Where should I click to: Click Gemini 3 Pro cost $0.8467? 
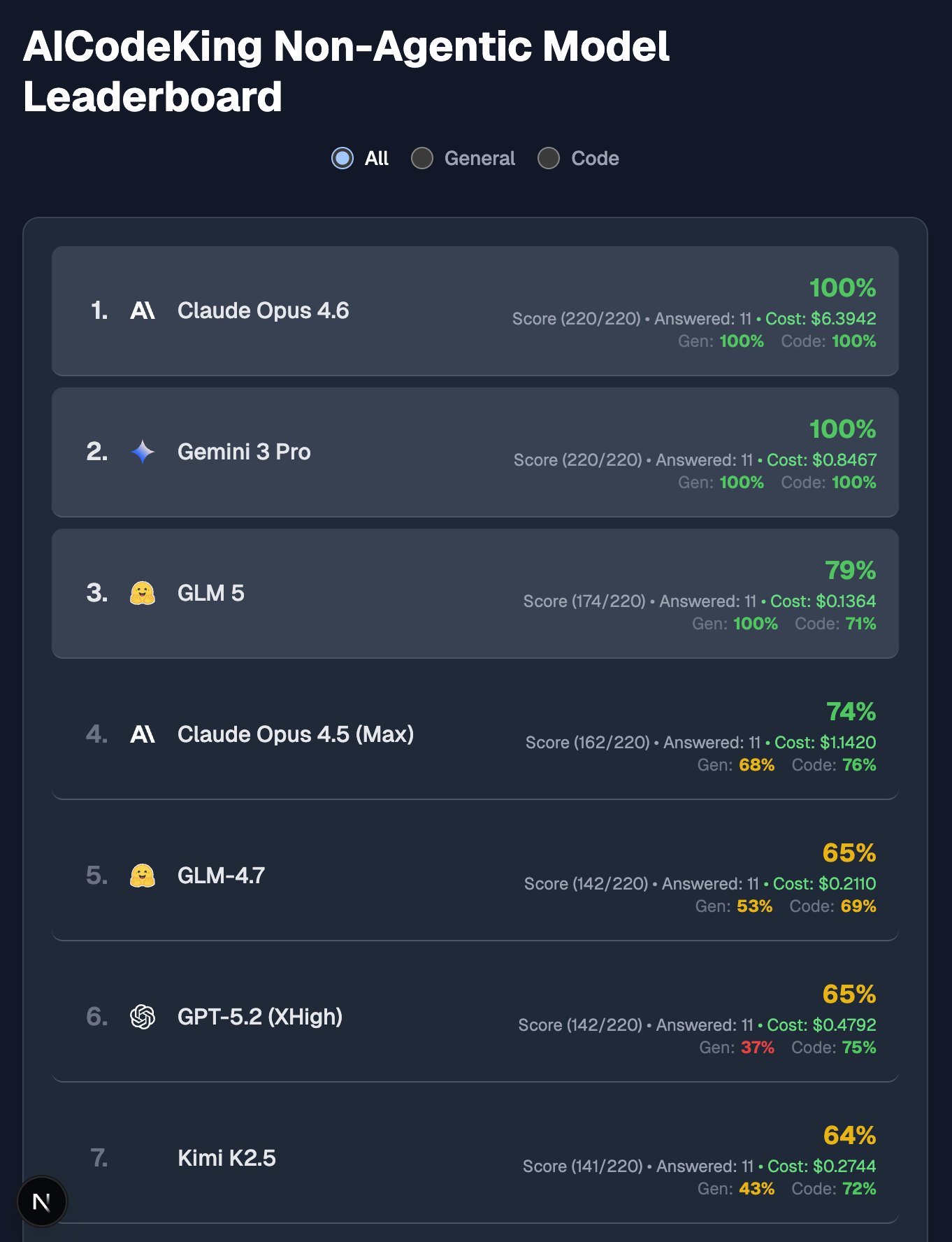point(821,460)
